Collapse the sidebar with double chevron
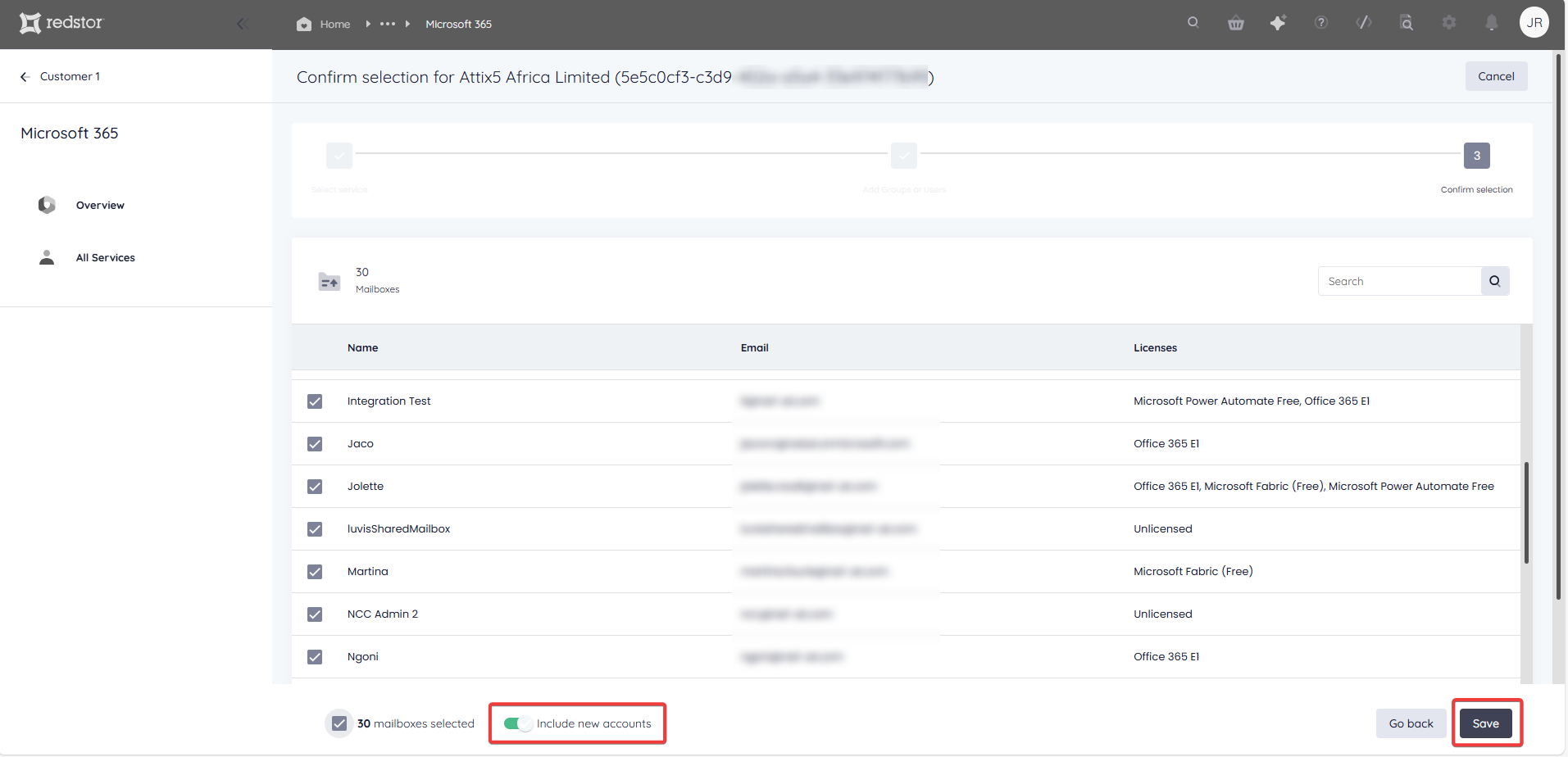Image resolution: width=1568 pixels, height=757 pixels. [x=242, y=24]
